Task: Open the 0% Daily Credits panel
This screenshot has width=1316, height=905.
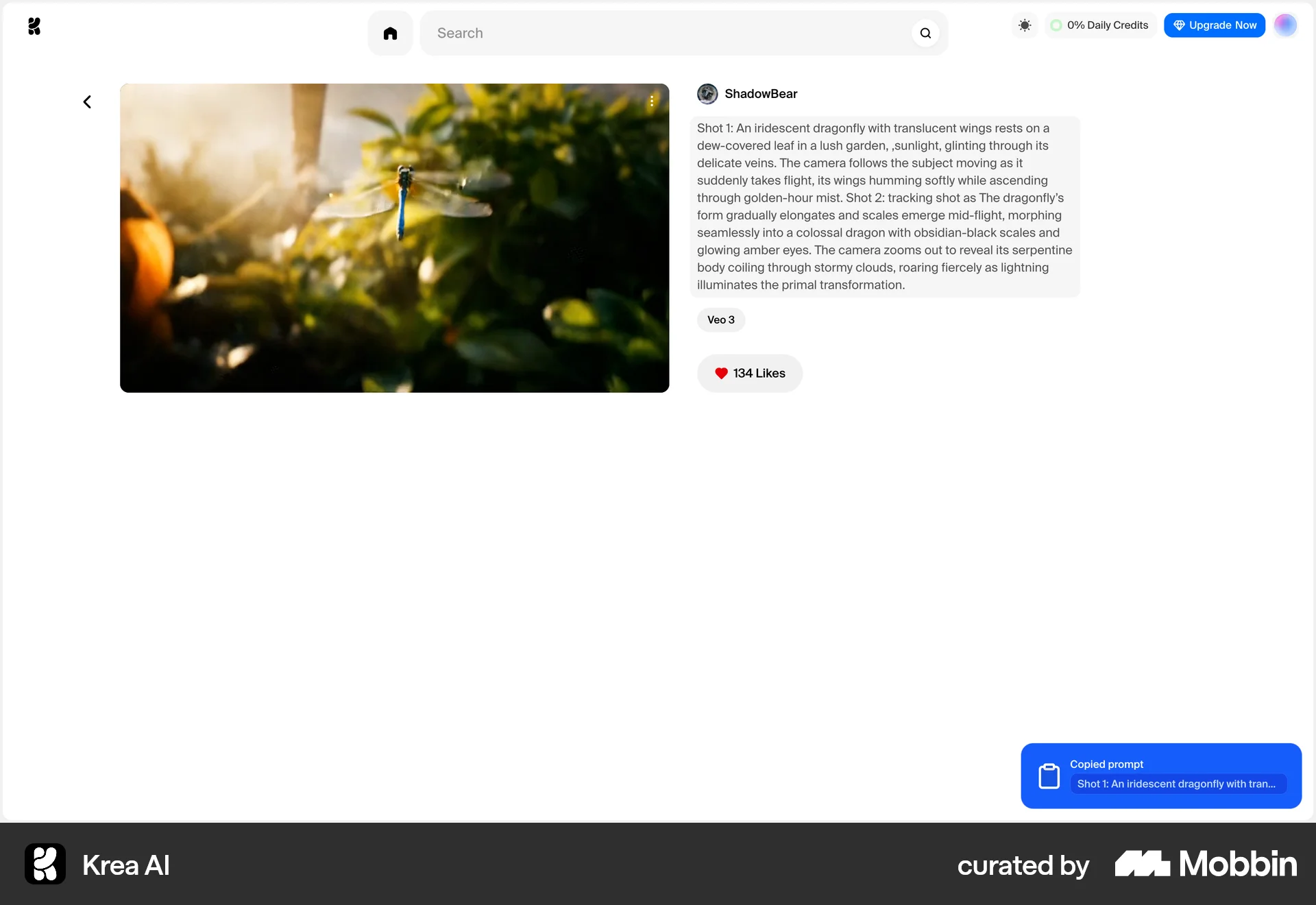Action: (1100, 25)
